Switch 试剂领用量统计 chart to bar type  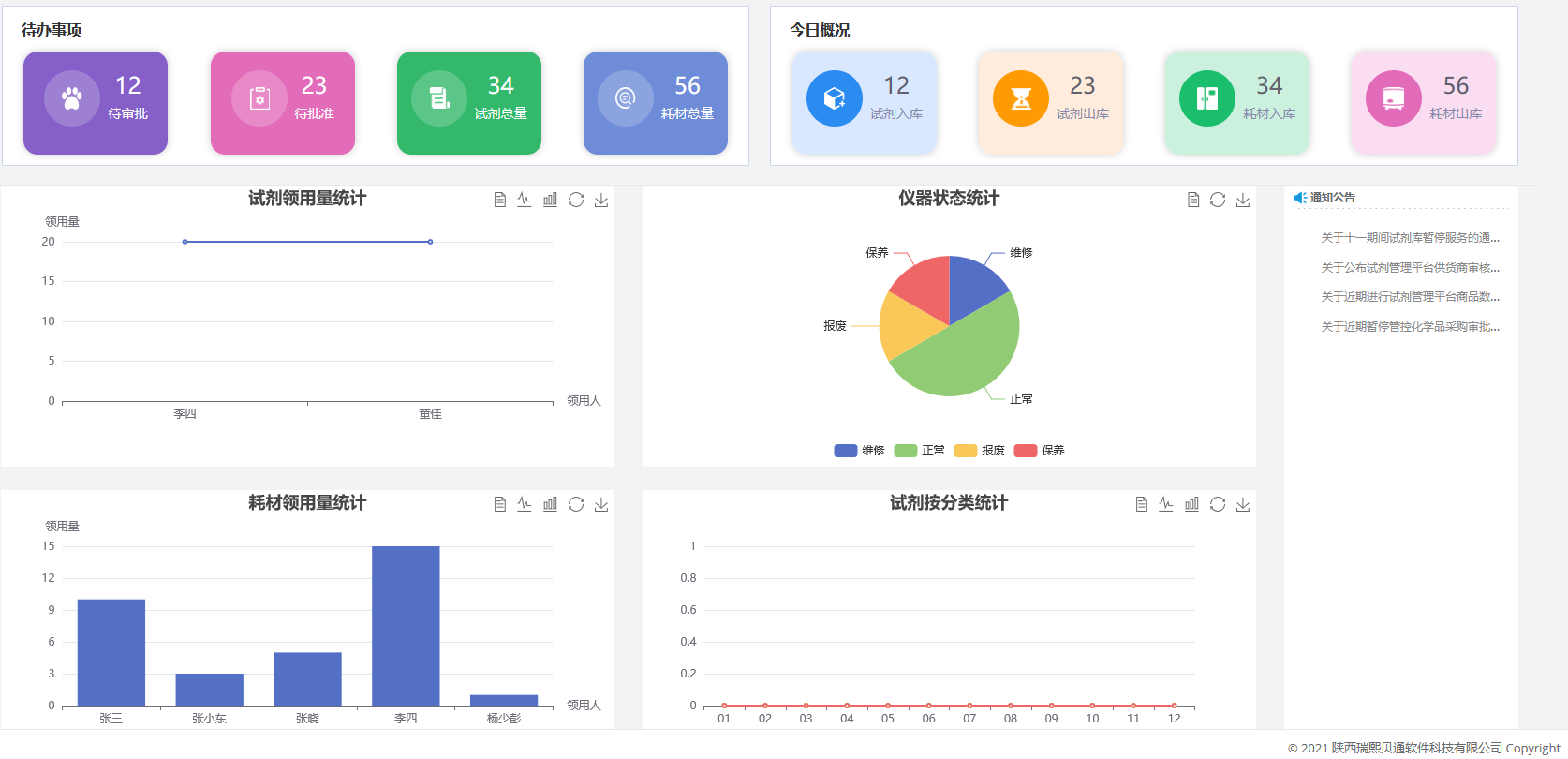(550, 200)
